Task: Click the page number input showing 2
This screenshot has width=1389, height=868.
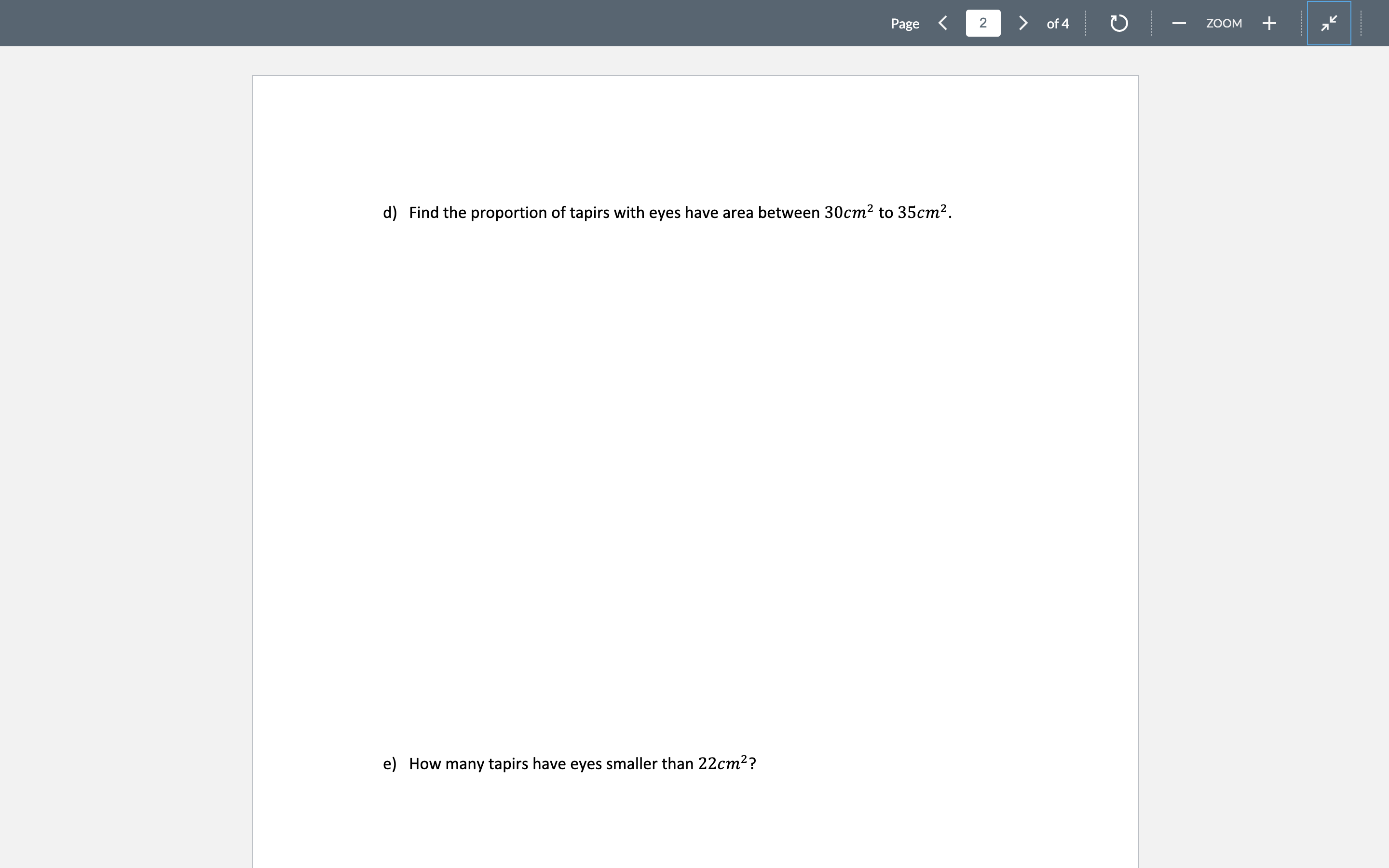Action: click(x=982, y=23)
